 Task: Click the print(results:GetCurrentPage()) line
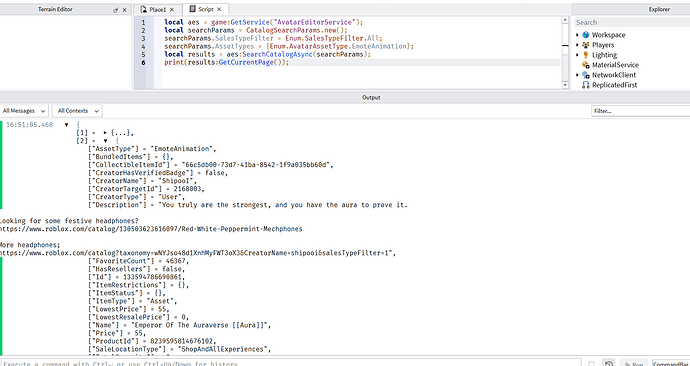coord(227,62)
